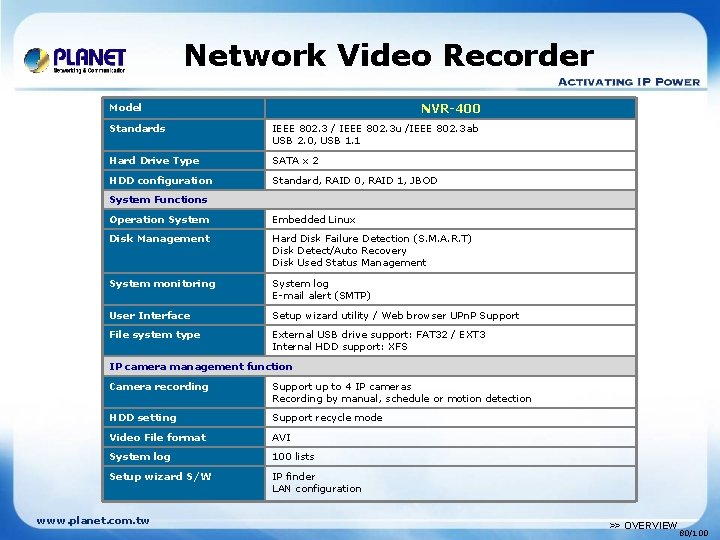Go to the OVERVIEW link
Screen dimensions: 720x540
[643, 525]
